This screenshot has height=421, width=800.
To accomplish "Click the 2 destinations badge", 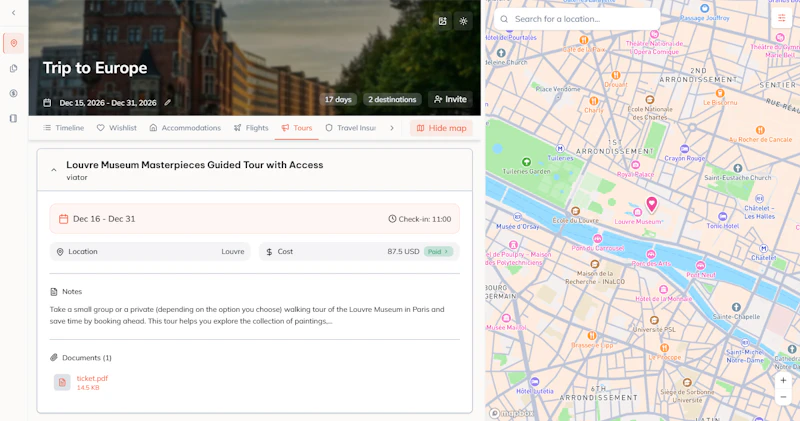I will click(392, 100).
